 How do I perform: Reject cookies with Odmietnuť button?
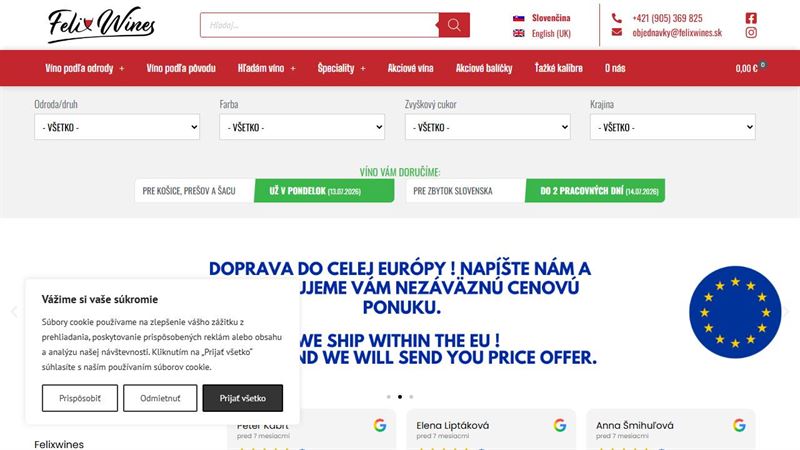tap(160, 398)
